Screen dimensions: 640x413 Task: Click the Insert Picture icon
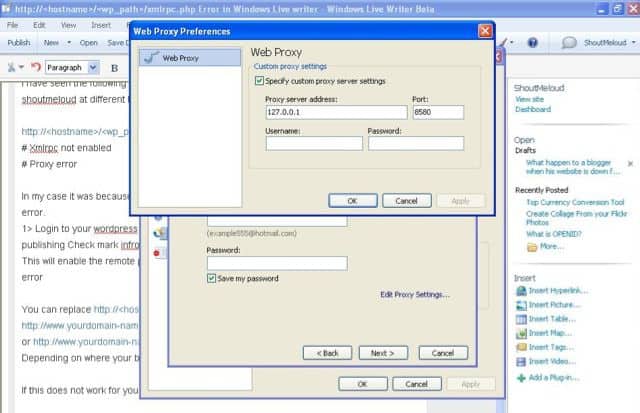tap(521, 305)
